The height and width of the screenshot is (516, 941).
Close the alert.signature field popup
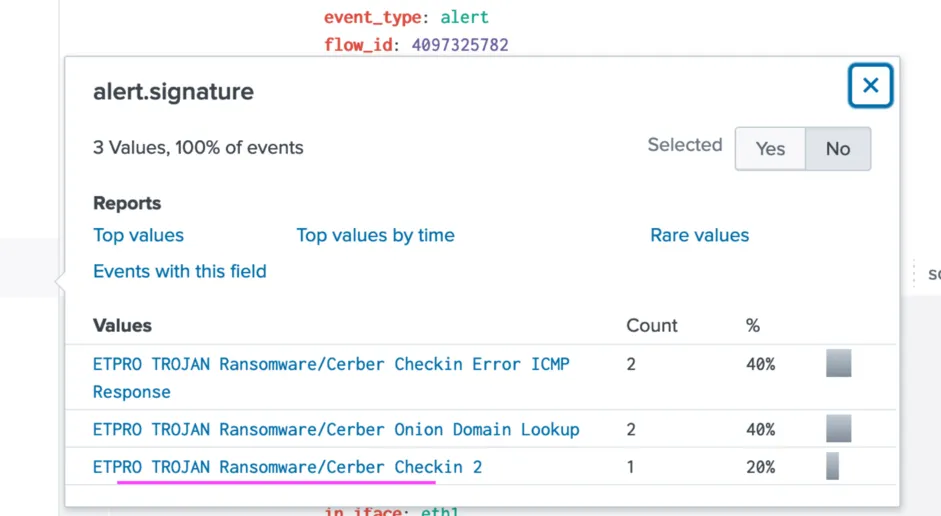click(x=870, y=86)
